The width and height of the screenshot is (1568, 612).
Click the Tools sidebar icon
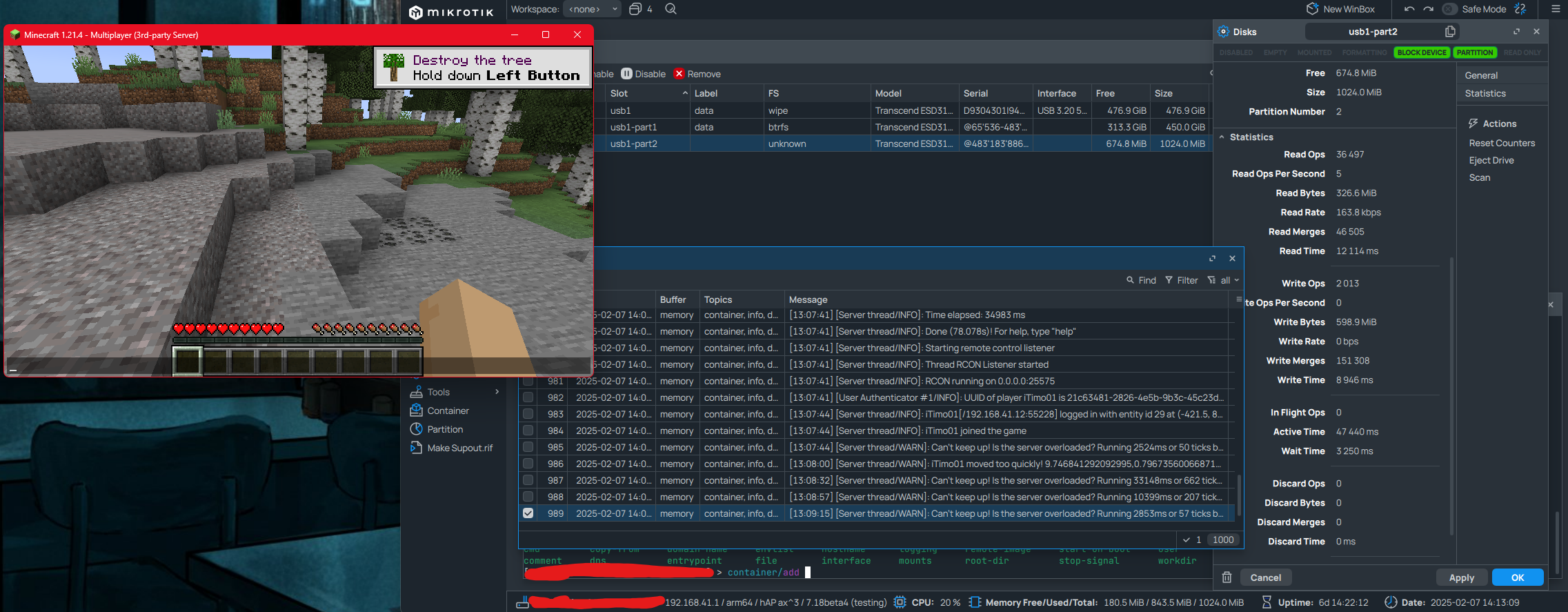416,392
